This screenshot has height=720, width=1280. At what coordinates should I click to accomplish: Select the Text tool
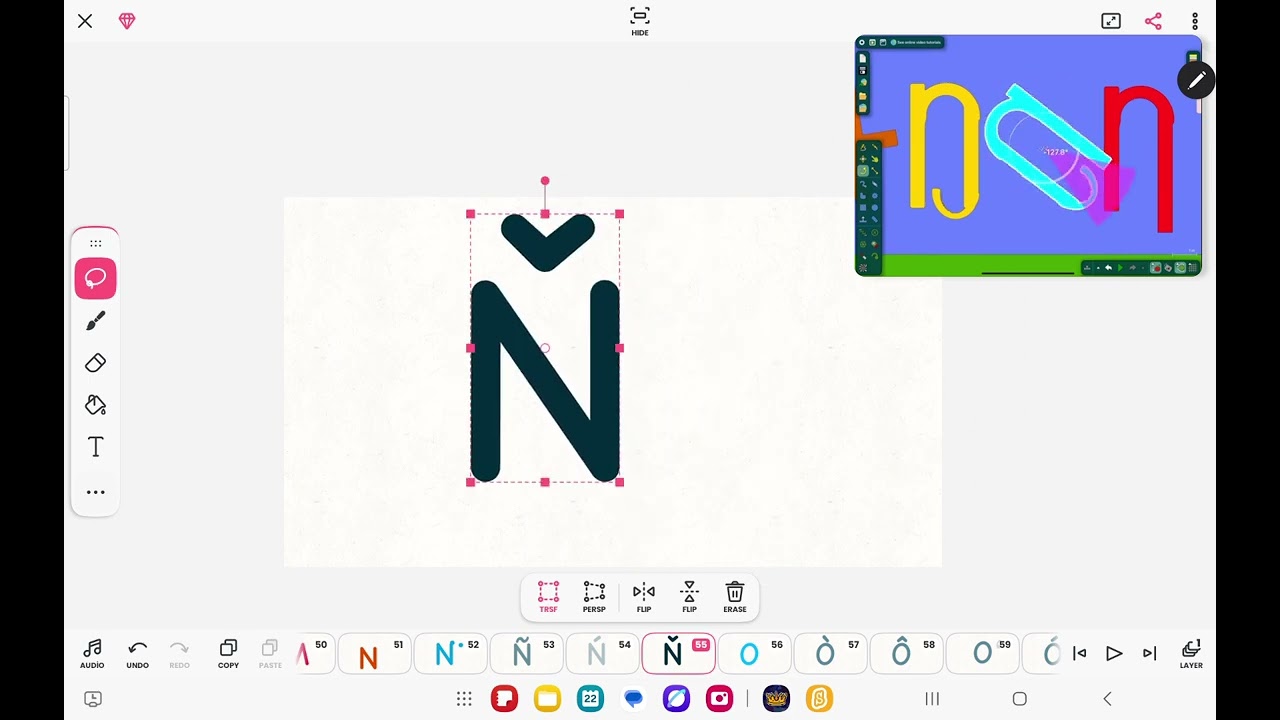(x=96, y=447)
